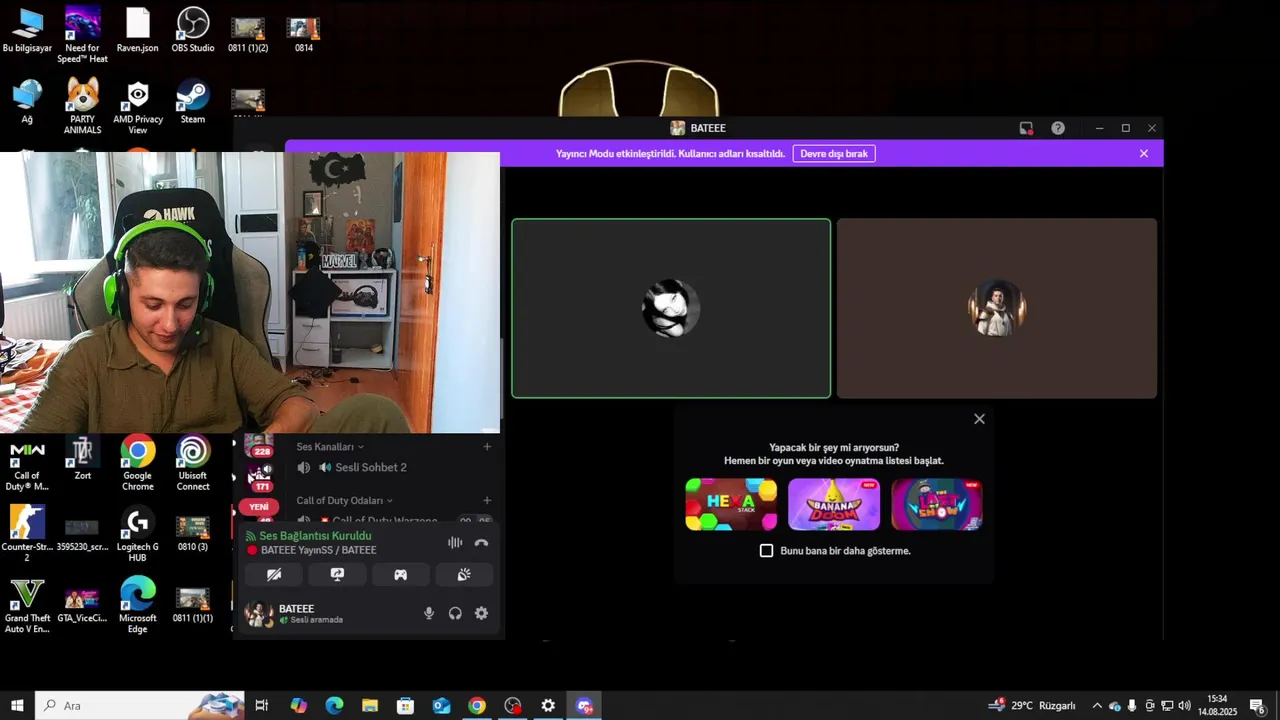Collapse the Ses Kanalları category
1280x720 pixels.
tap(330, 447)
